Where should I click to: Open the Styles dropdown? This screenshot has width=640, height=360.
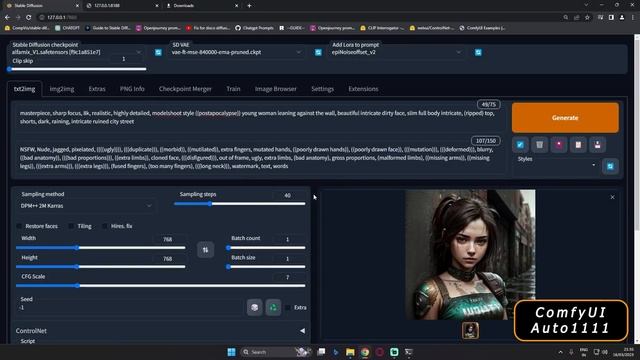[x=556, y=165]
